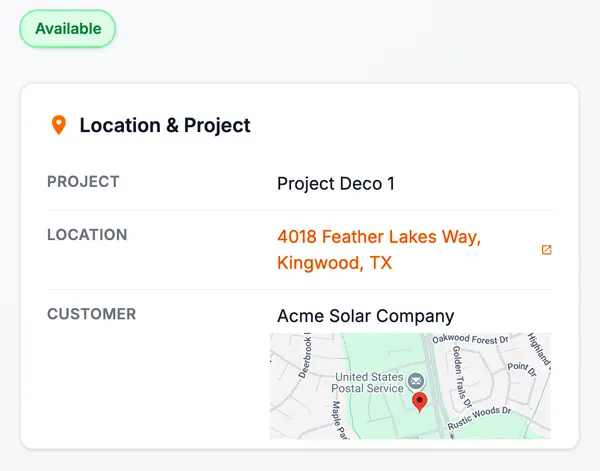Select the Postal Service mail icon on map
Image resolution: width=600 pixels, height=471 pixels.
(416, 382)
